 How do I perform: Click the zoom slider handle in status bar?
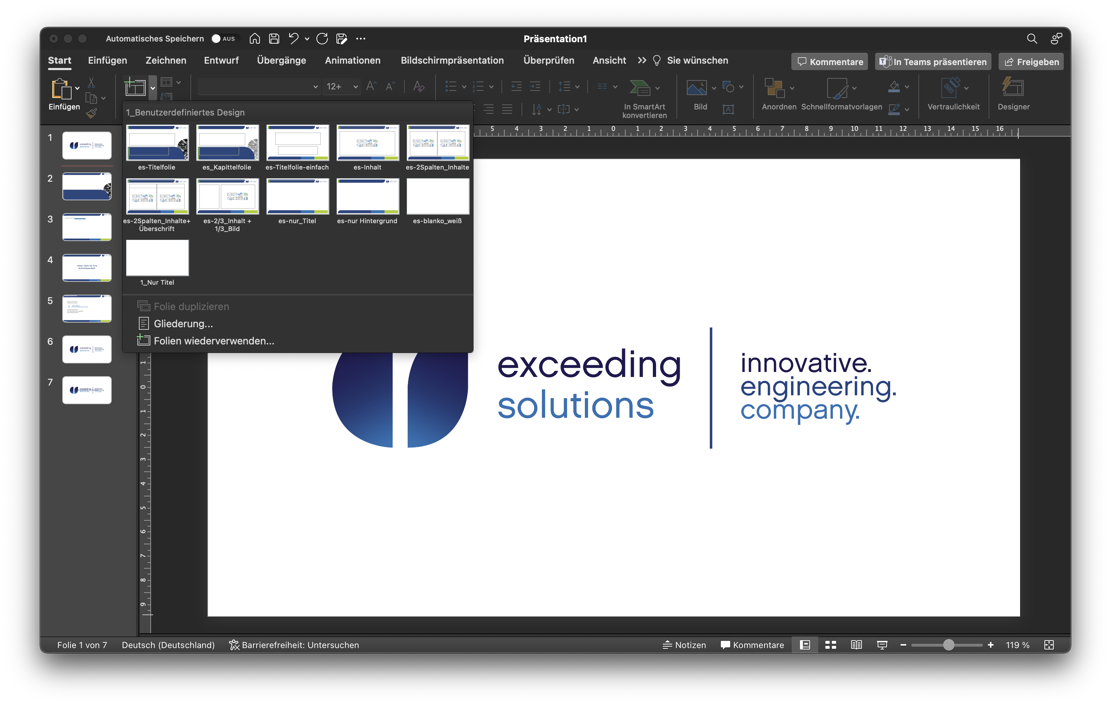click(x=949, y=645)
